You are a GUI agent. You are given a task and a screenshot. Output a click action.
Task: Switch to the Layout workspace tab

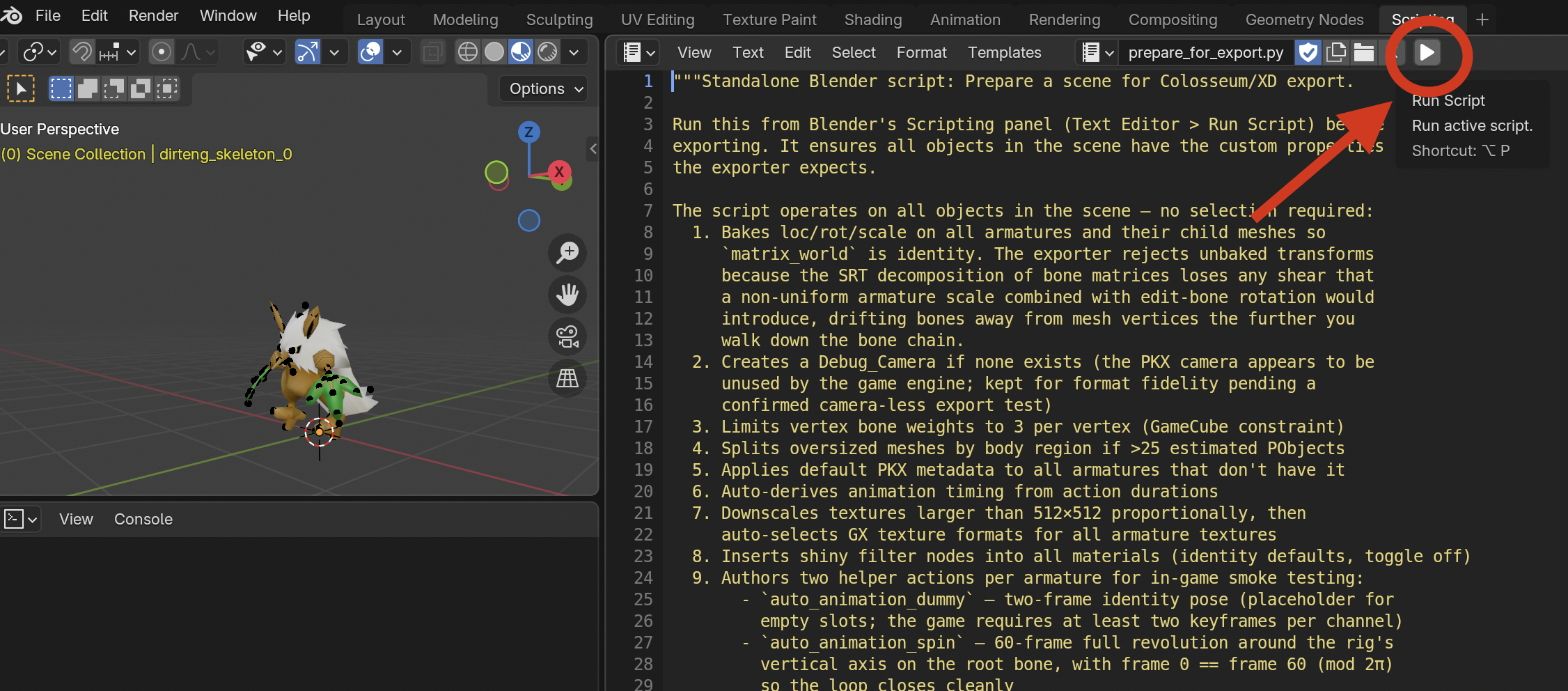[x=381, y=20]
